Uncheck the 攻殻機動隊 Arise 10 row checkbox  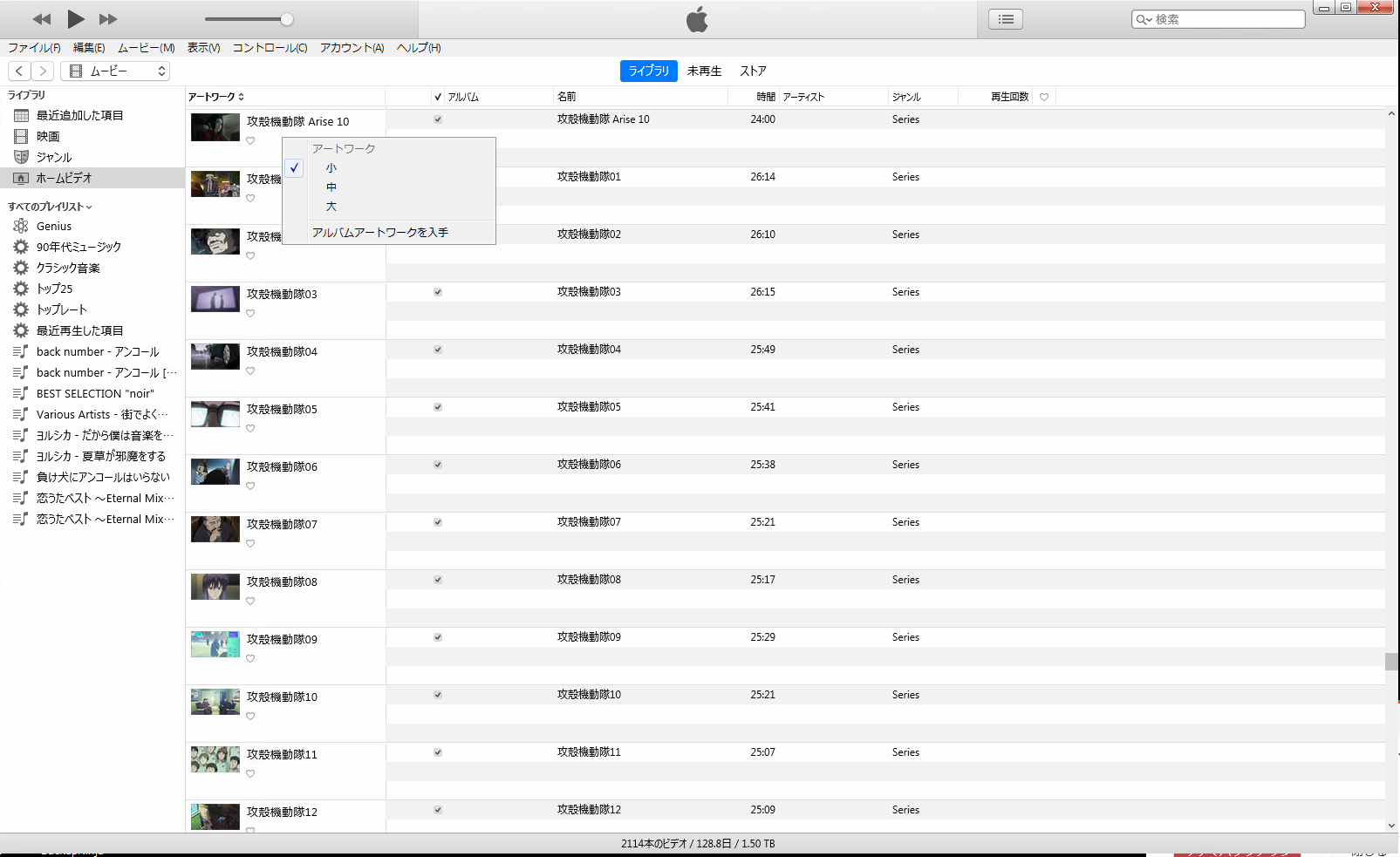point(438,119)
